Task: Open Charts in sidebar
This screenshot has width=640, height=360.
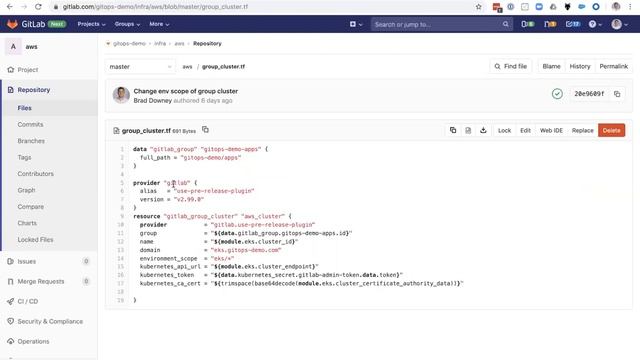Action: click(27, 223)
